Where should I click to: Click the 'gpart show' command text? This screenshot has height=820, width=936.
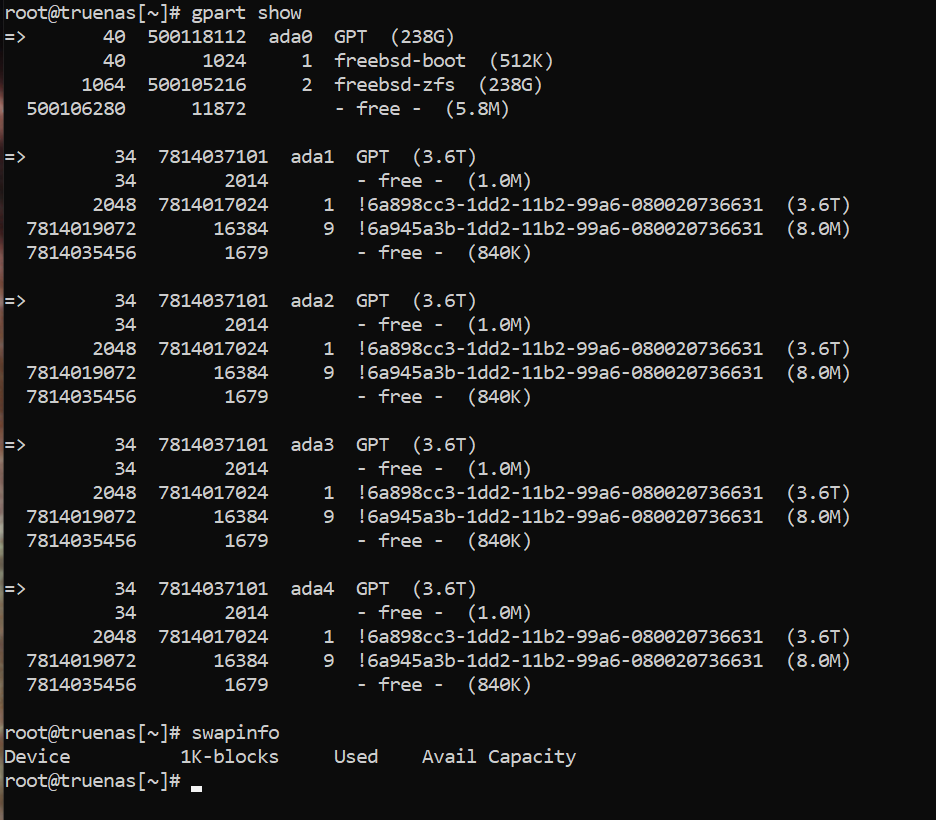click(247, 13)
